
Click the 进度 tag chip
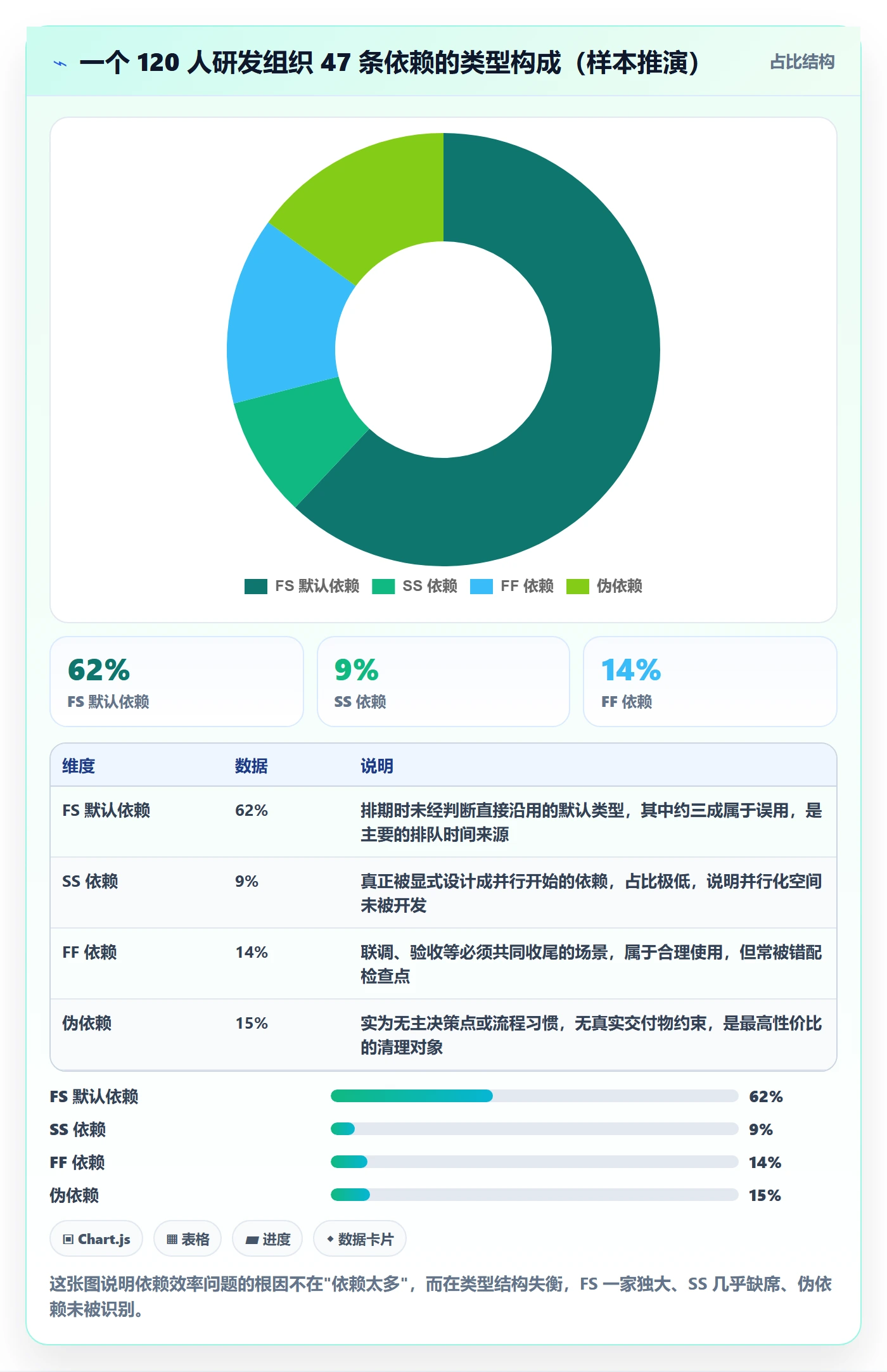tap(267, 1239)
